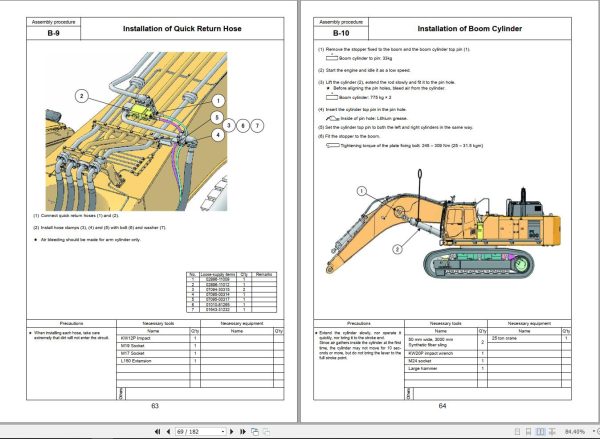The height and width of the screenshot is (439, 600).
Task: Click the title Installation of Boom Cylinder
Action: point(470,29)
